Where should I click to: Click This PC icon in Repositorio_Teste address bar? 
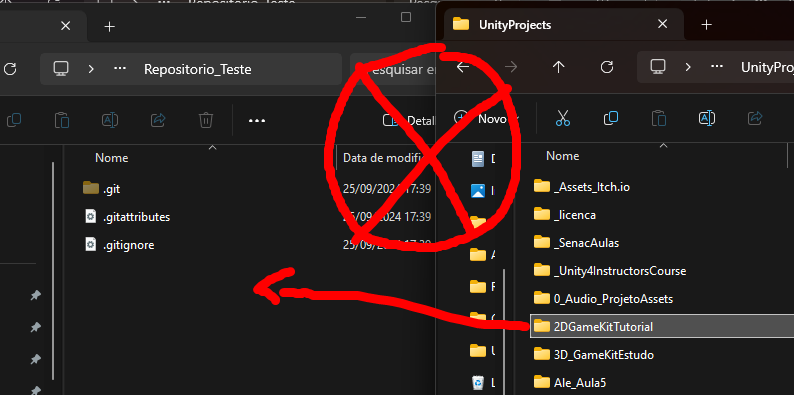click(x=61, y=68)
